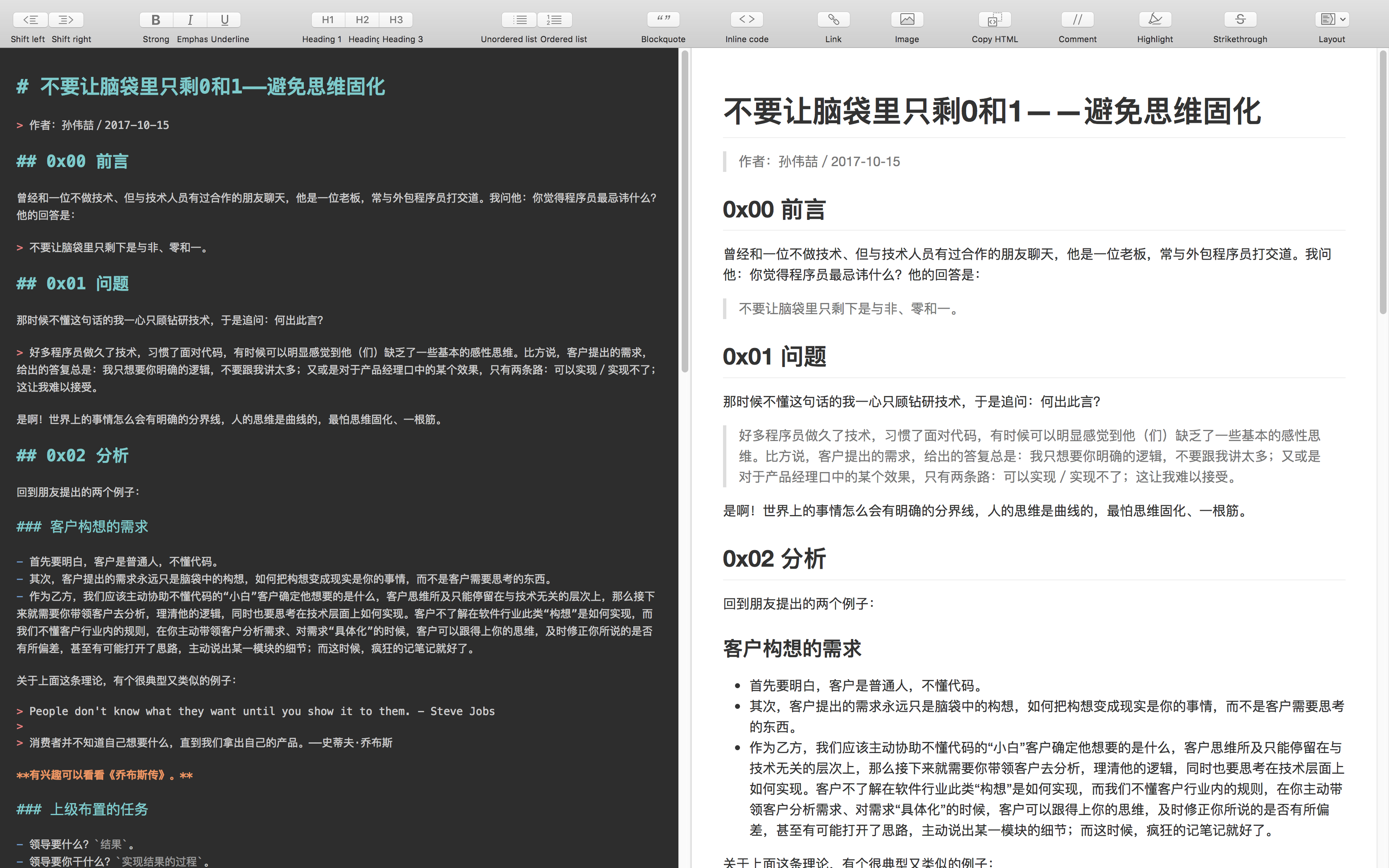The image size is (1389, 868).
Task: Insert a link
Action: pyautogui.click(x=833, y=19)
